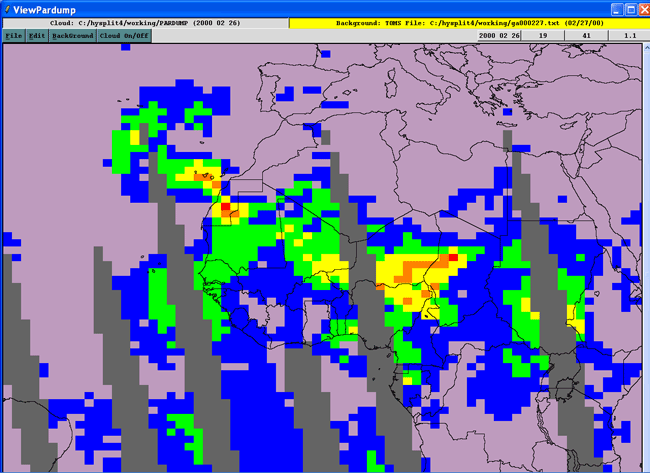Close the ViewPardump window
This screenshot has width=650, height=473.
click(644, 9)
